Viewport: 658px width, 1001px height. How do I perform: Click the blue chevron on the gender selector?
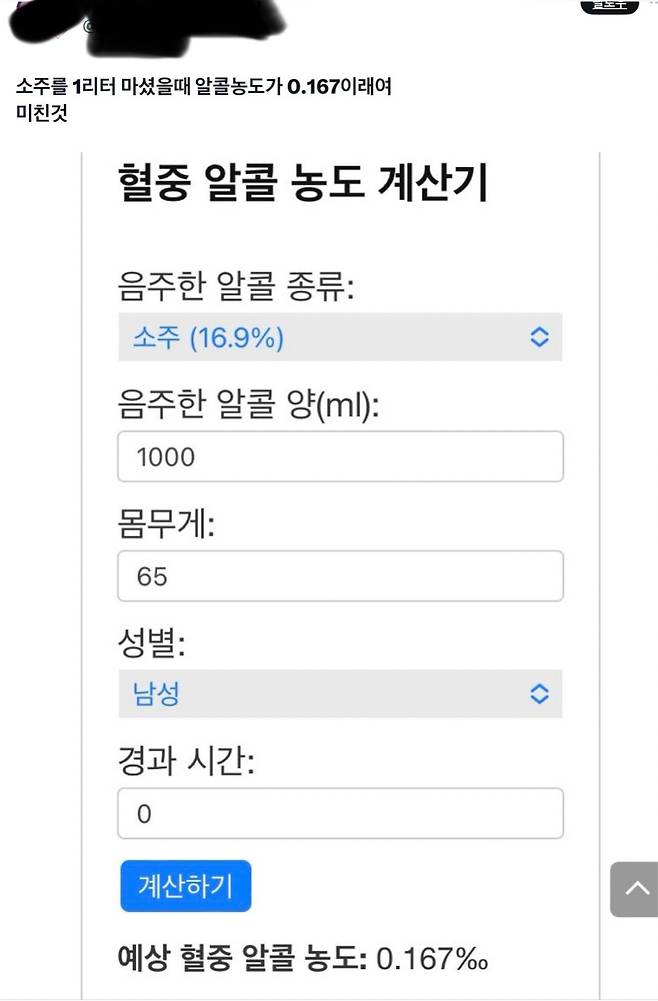(539, 693)
